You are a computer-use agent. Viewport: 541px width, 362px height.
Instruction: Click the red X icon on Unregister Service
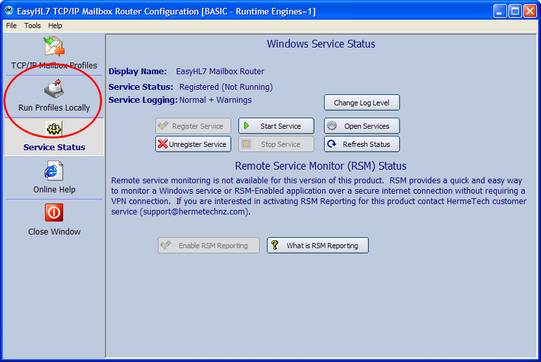pyautogui.click(x=162, y=144)
